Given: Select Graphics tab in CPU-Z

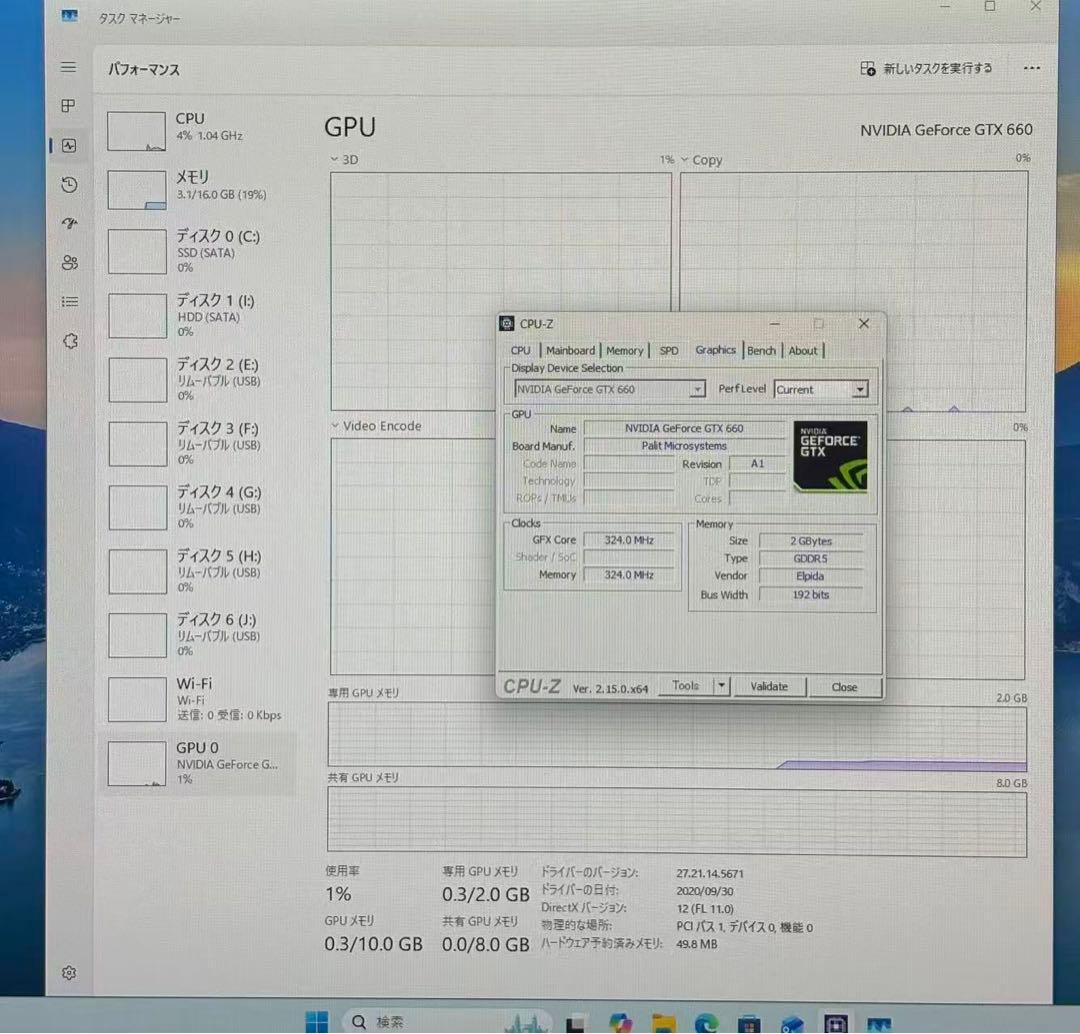Looking at the screenshot, I should click(716, 349).
